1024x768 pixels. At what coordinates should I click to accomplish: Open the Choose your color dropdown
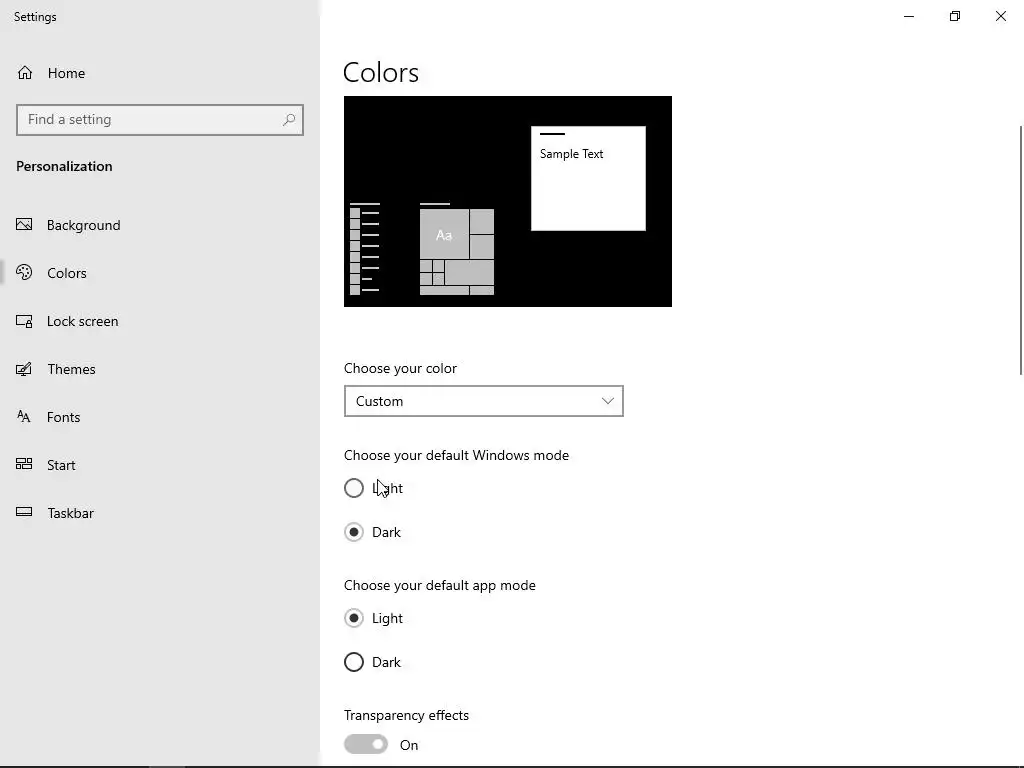(x=483, y=401)
